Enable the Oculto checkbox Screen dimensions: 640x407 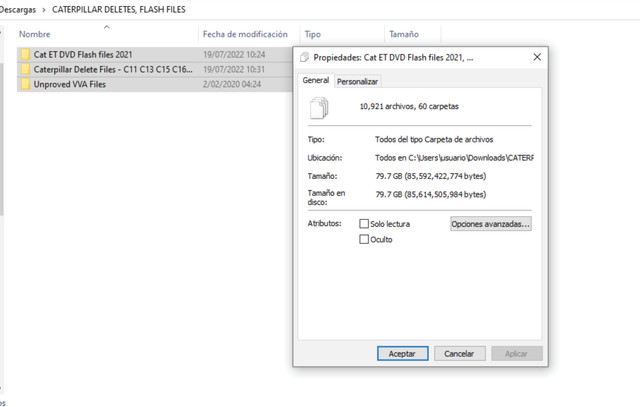[364, 239]
